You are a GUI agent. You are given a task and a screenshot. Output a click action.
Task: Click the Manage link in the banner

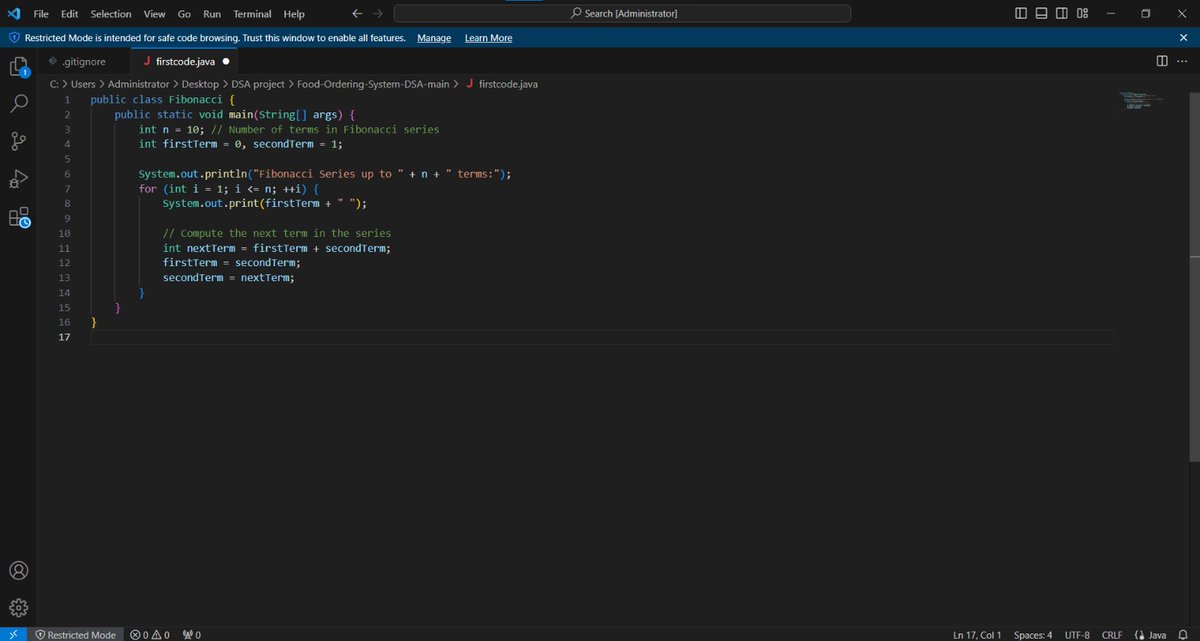tap(434, 38)
